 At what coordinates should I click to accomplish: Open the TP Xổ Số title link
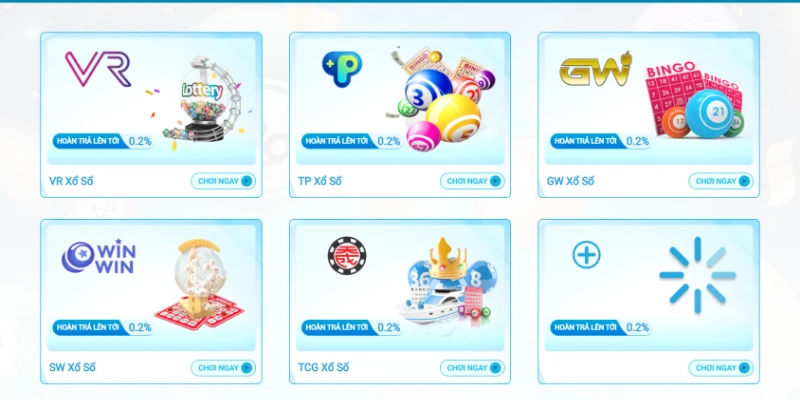pyautogui.click(x=320, y=181)
